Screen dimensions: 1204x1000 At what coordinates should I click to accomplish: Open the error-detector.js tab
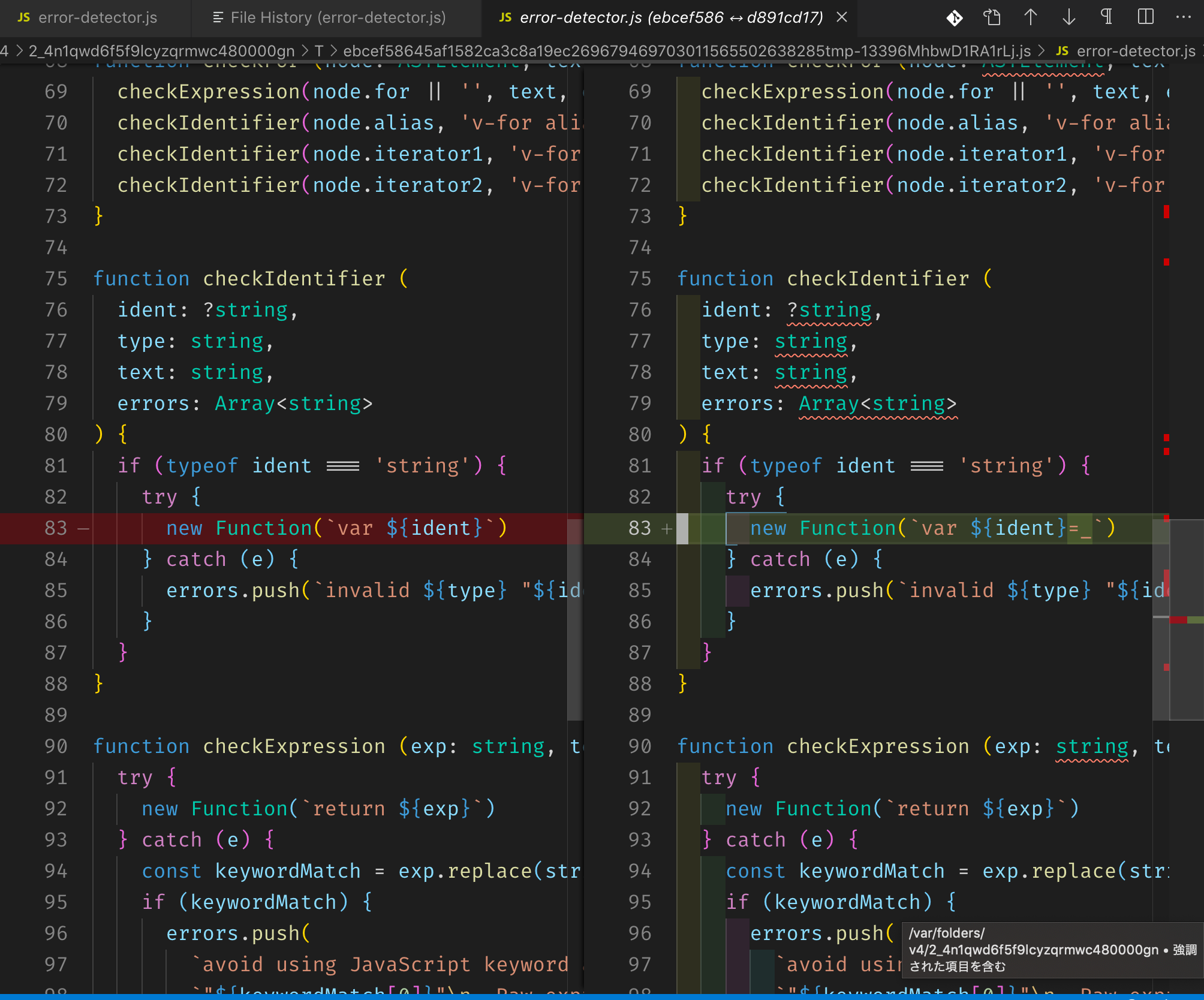[x=96, y=17]
